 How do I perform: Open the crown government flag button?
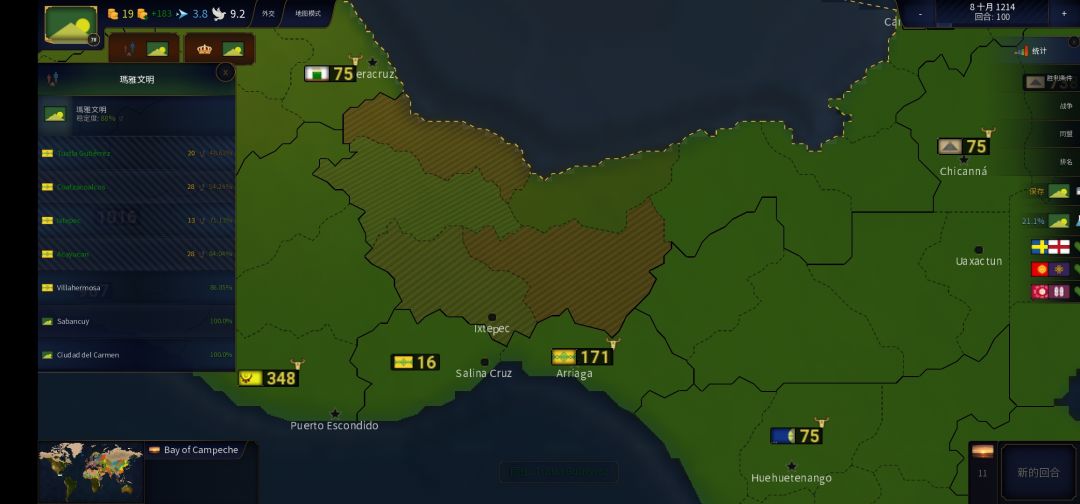tap(220, 49)
